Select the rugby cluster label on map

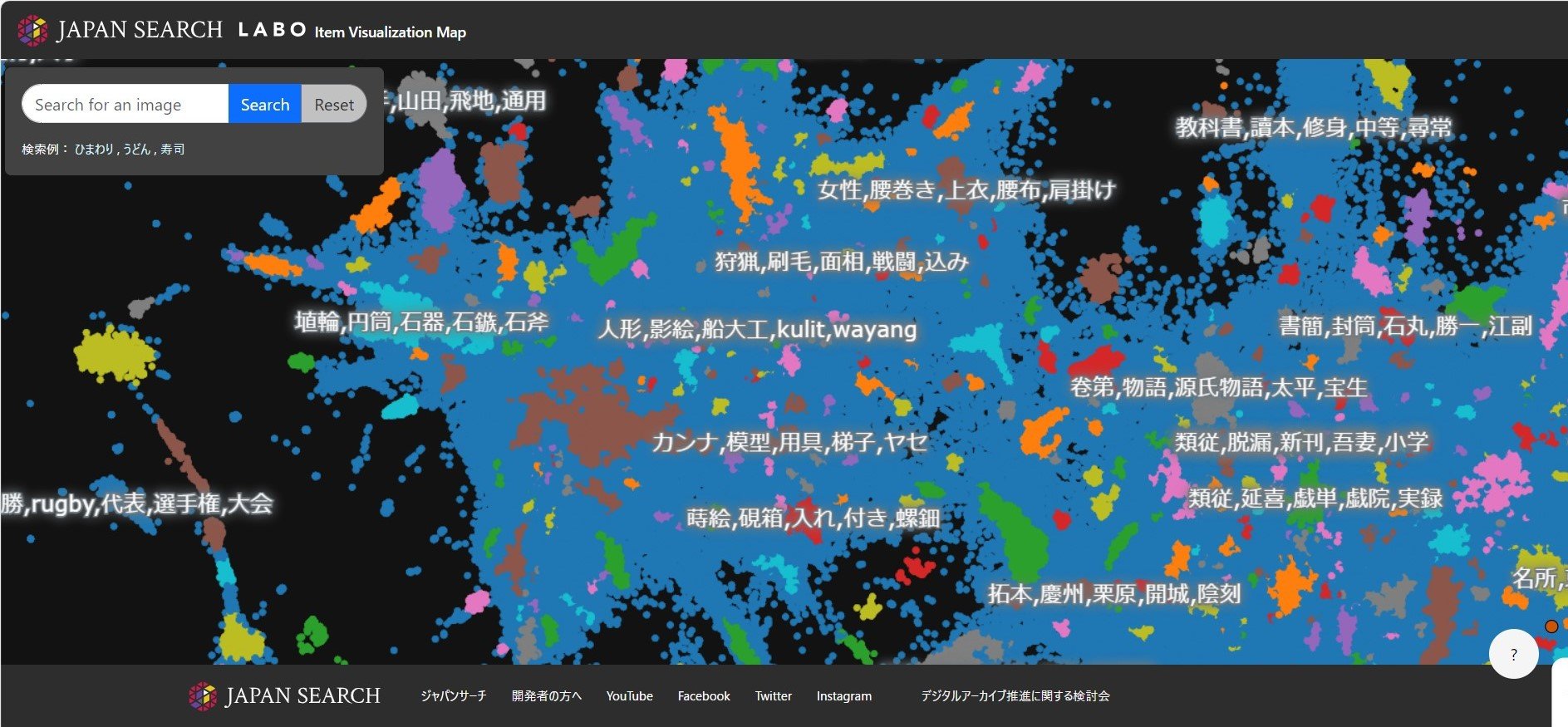click(x=137, y=503)
